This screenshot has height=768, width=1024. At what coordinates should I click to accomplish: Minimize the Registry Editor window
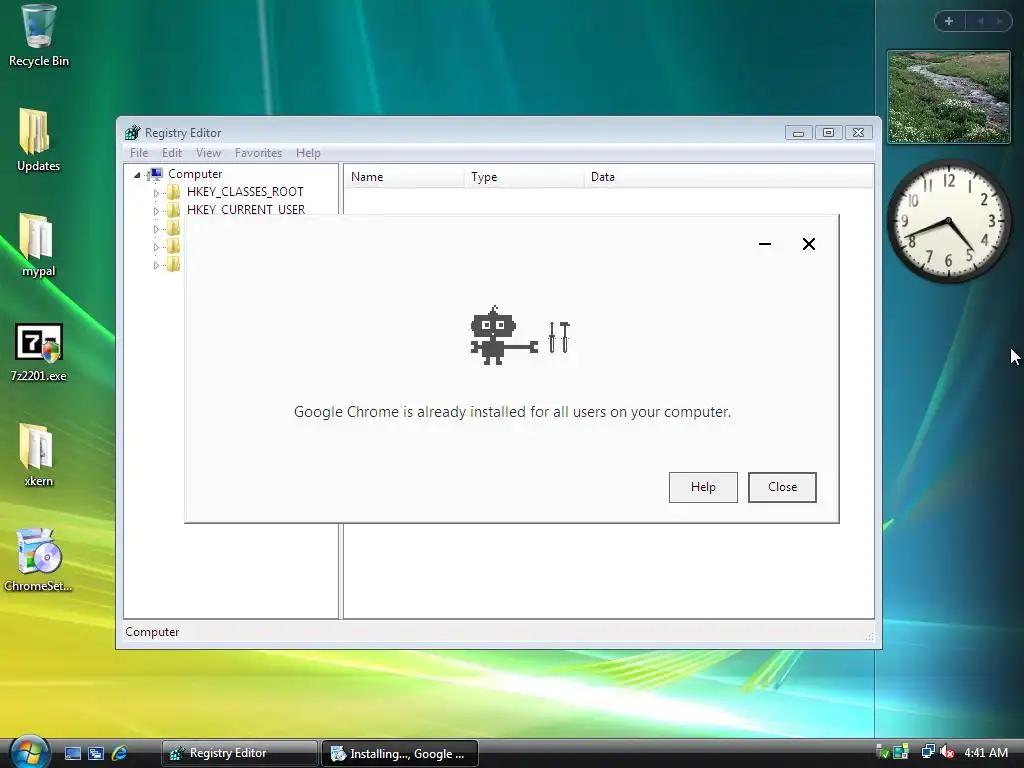pyautogui.click(x=798, y=133)
